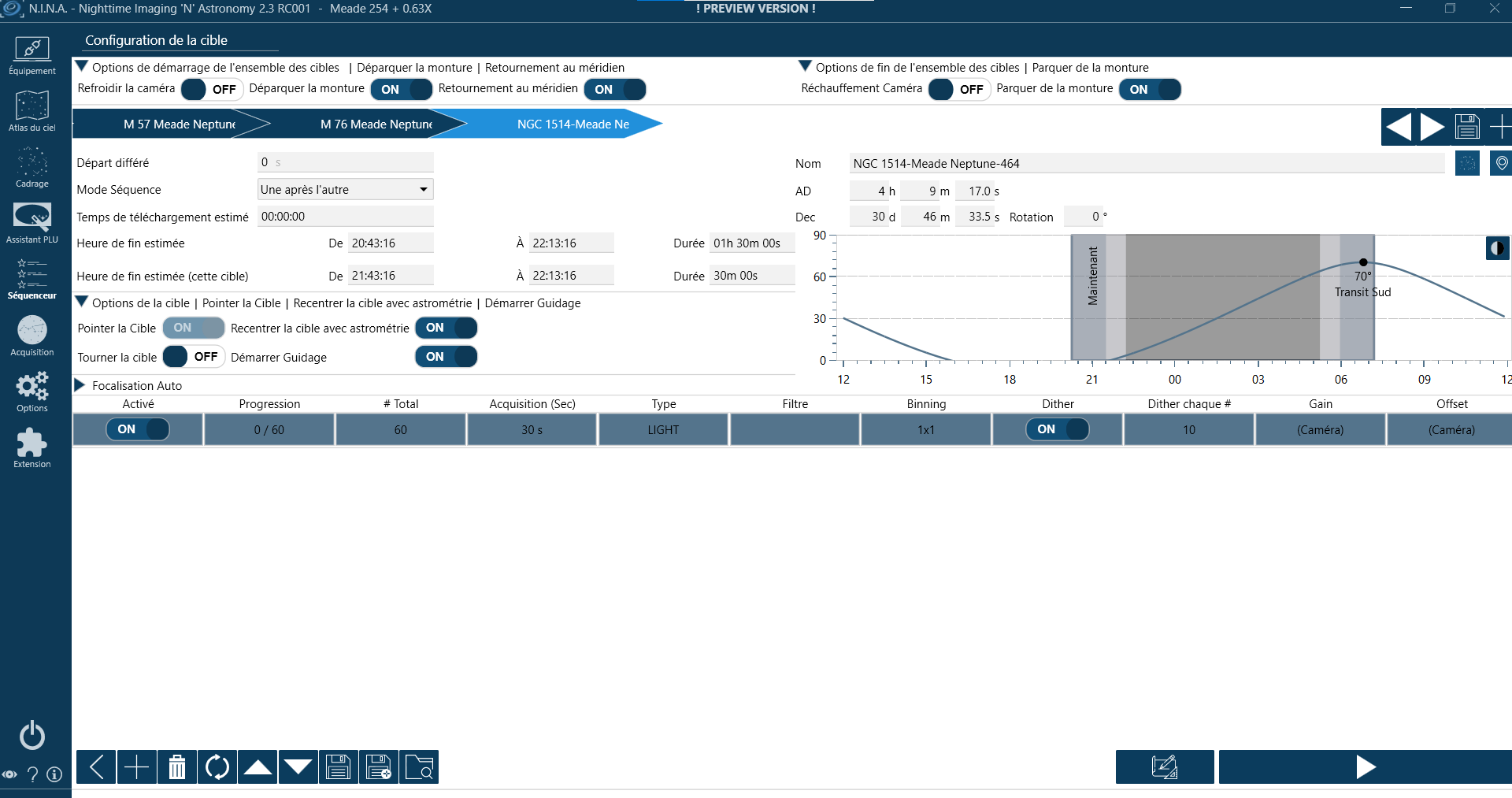Open the Atlas du ciel sidebar icon

click(32, 111)
